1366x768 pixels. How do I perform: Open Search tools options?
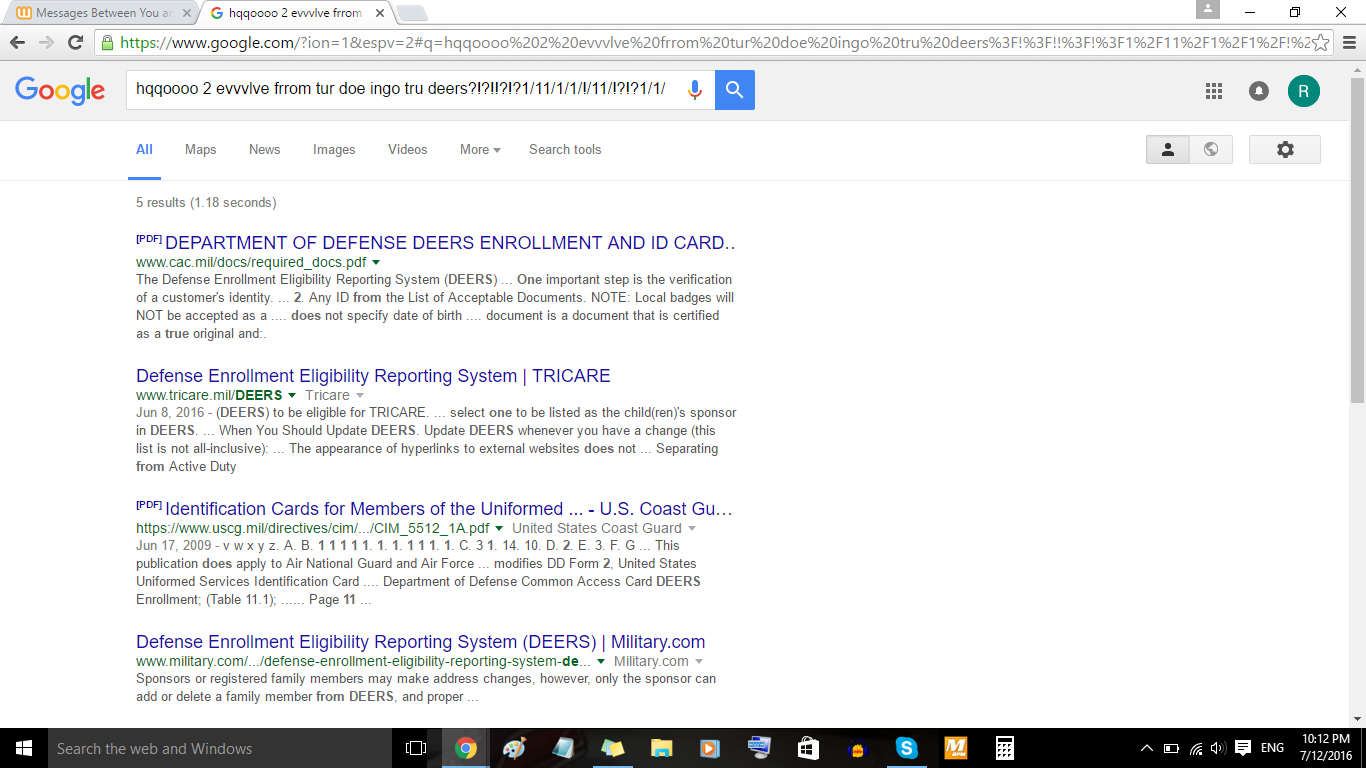click(565, 149)
